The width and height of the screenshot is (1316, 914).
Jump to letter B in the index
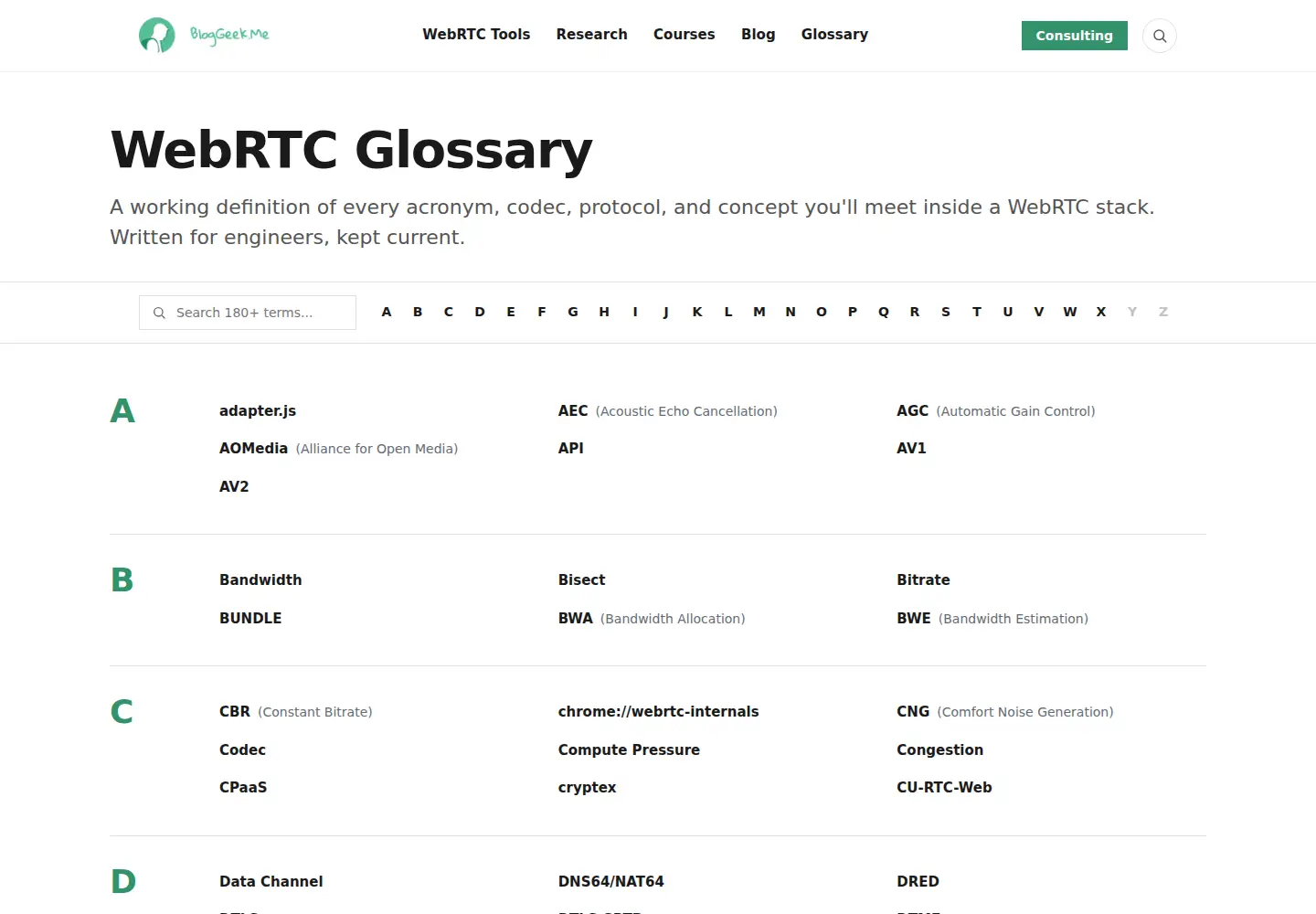coord(418,312)
